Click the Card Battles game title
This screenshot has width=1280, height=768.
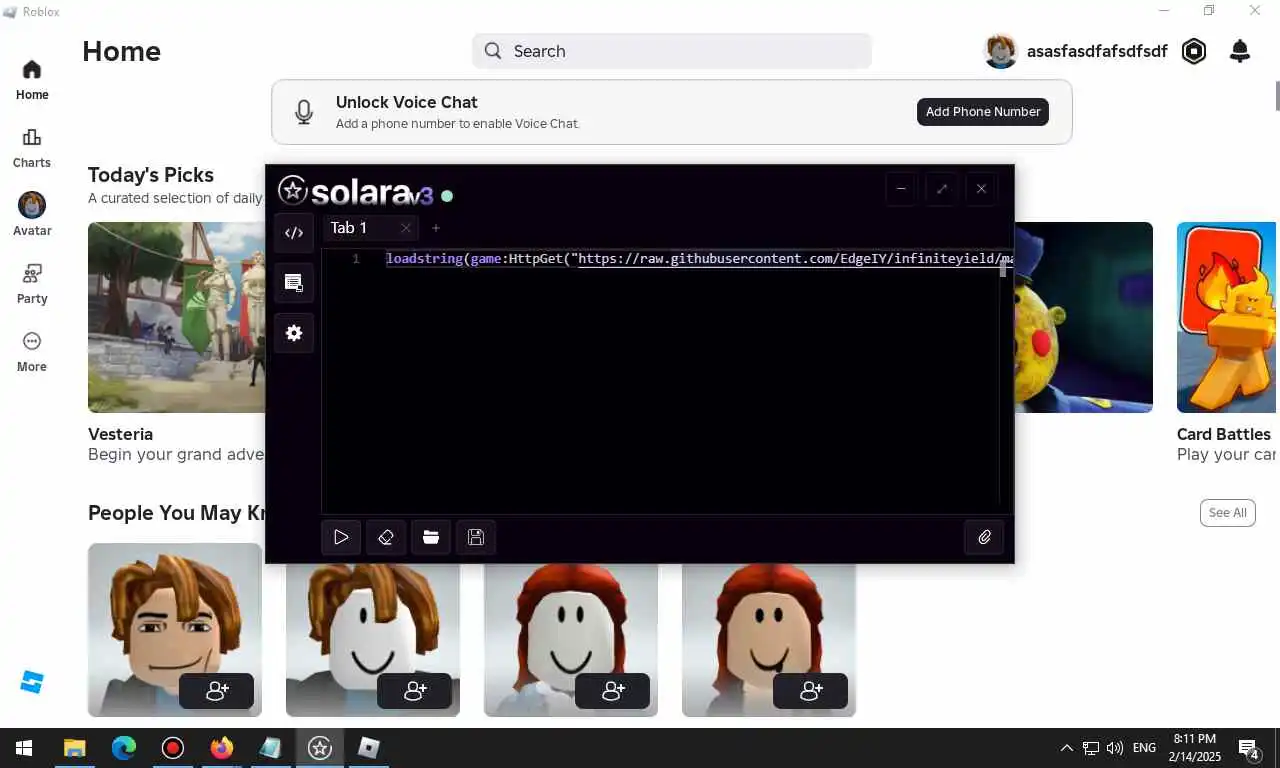click(x=1224, y=434)
